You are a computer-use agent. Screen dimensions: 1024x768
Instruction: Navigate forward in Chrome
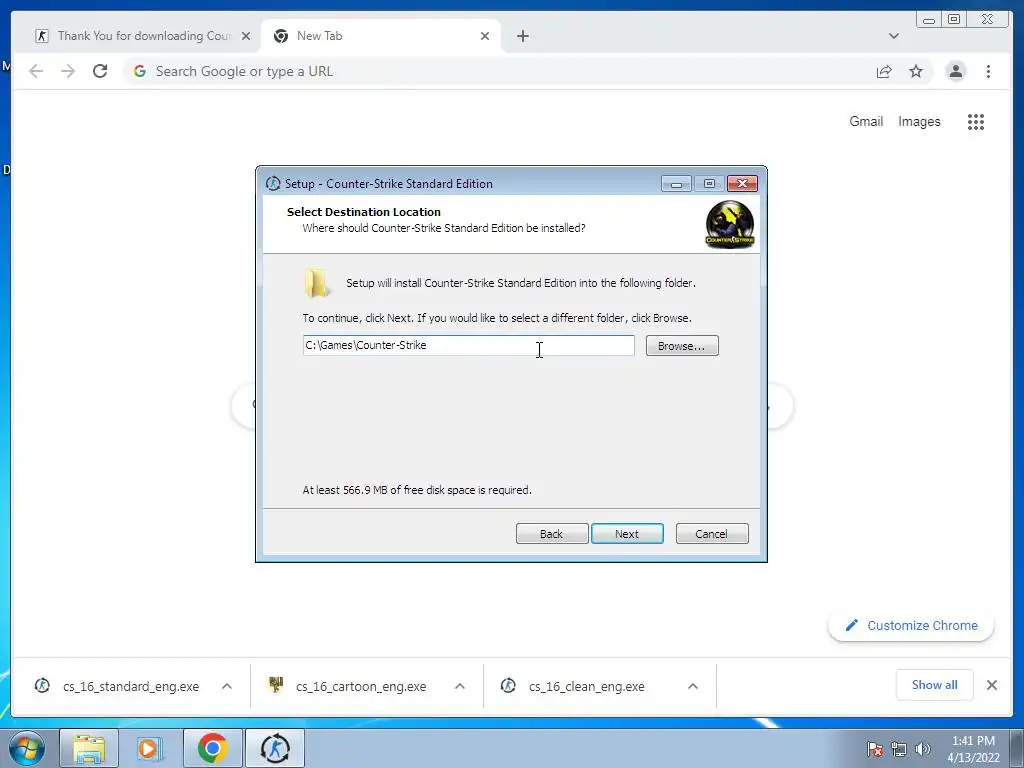[68, 71]
